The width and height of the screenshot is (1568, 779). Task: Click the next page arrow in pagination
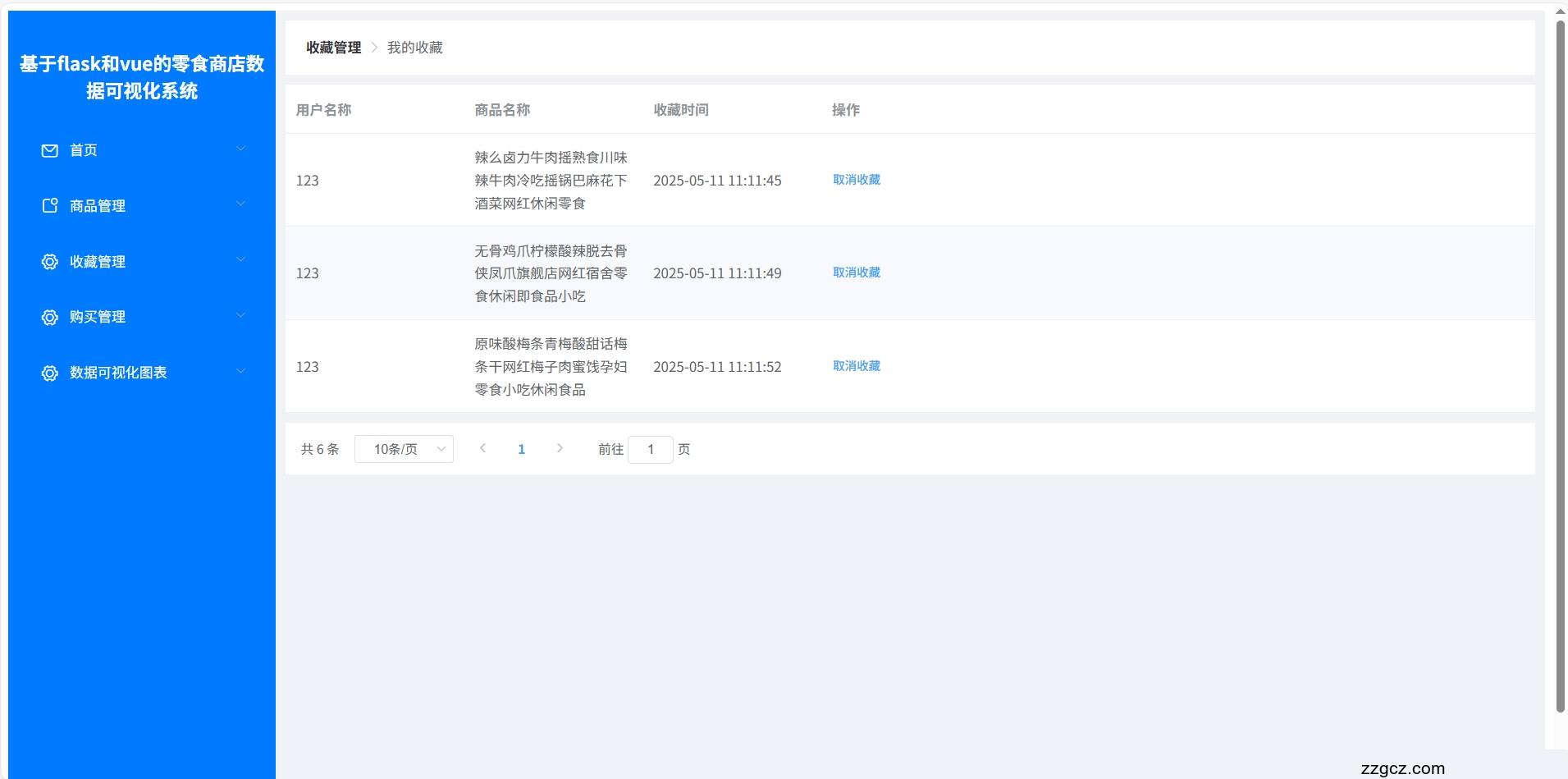pyautogui.click(x=560, y=448)
